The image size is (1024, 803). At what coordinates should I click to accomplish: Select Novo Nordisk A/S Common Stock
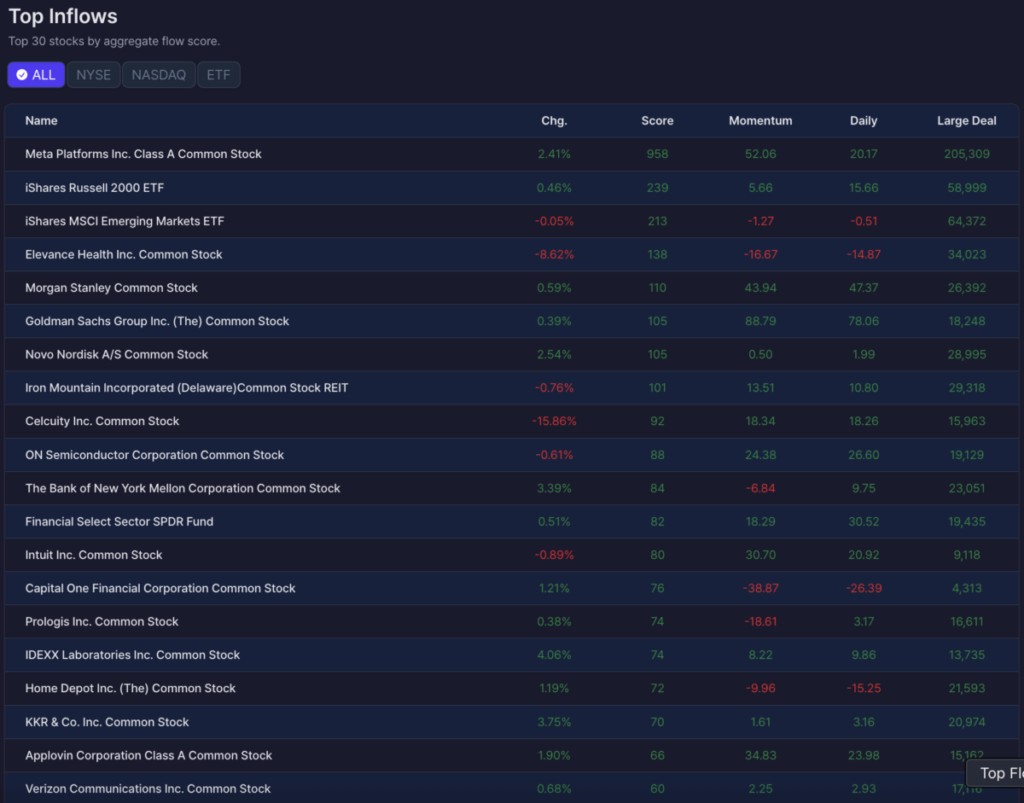click(511, 354)
